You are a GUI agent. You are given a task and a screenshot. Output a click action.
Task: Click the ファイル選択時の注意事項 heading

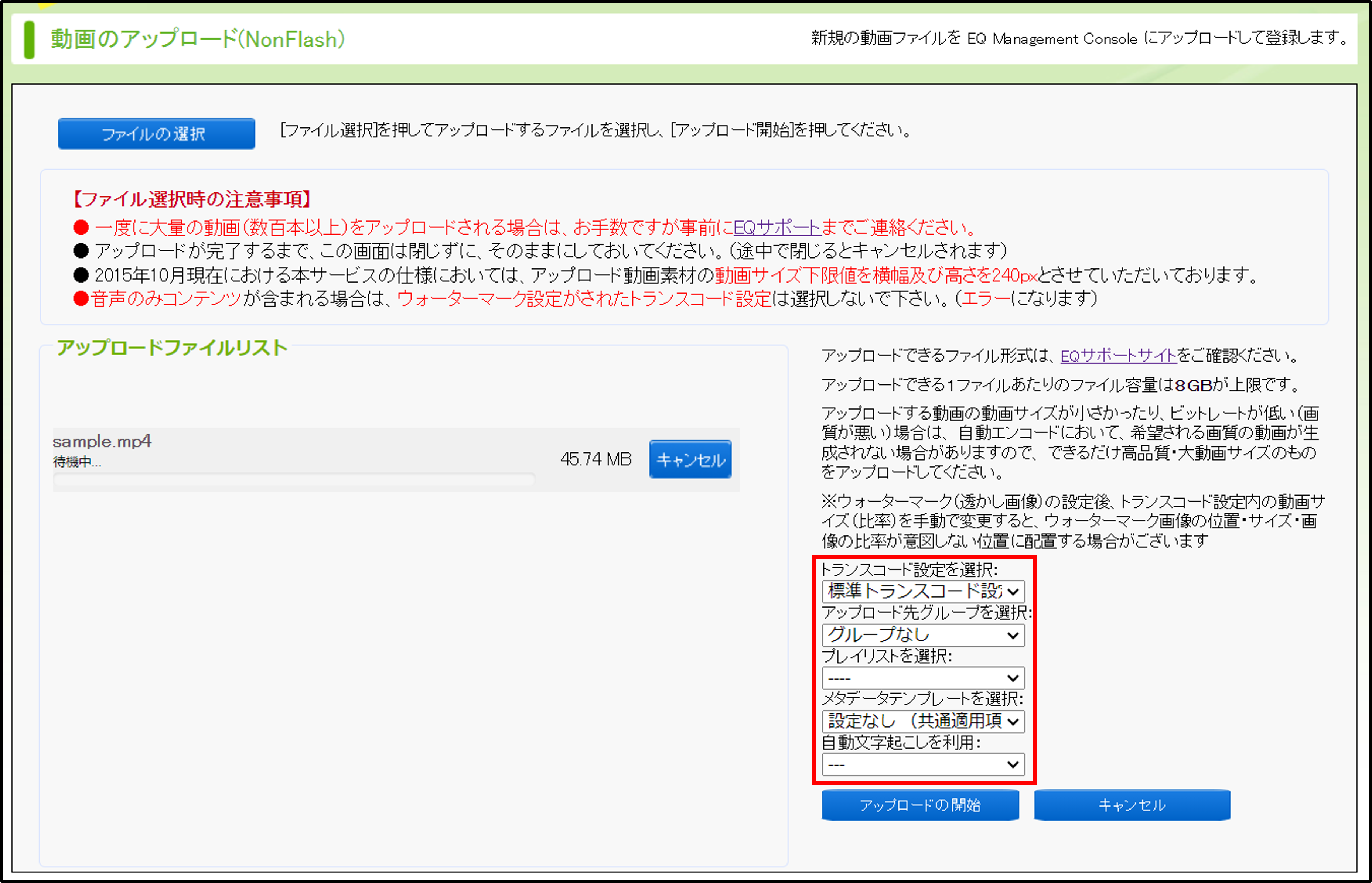(192, 199)
